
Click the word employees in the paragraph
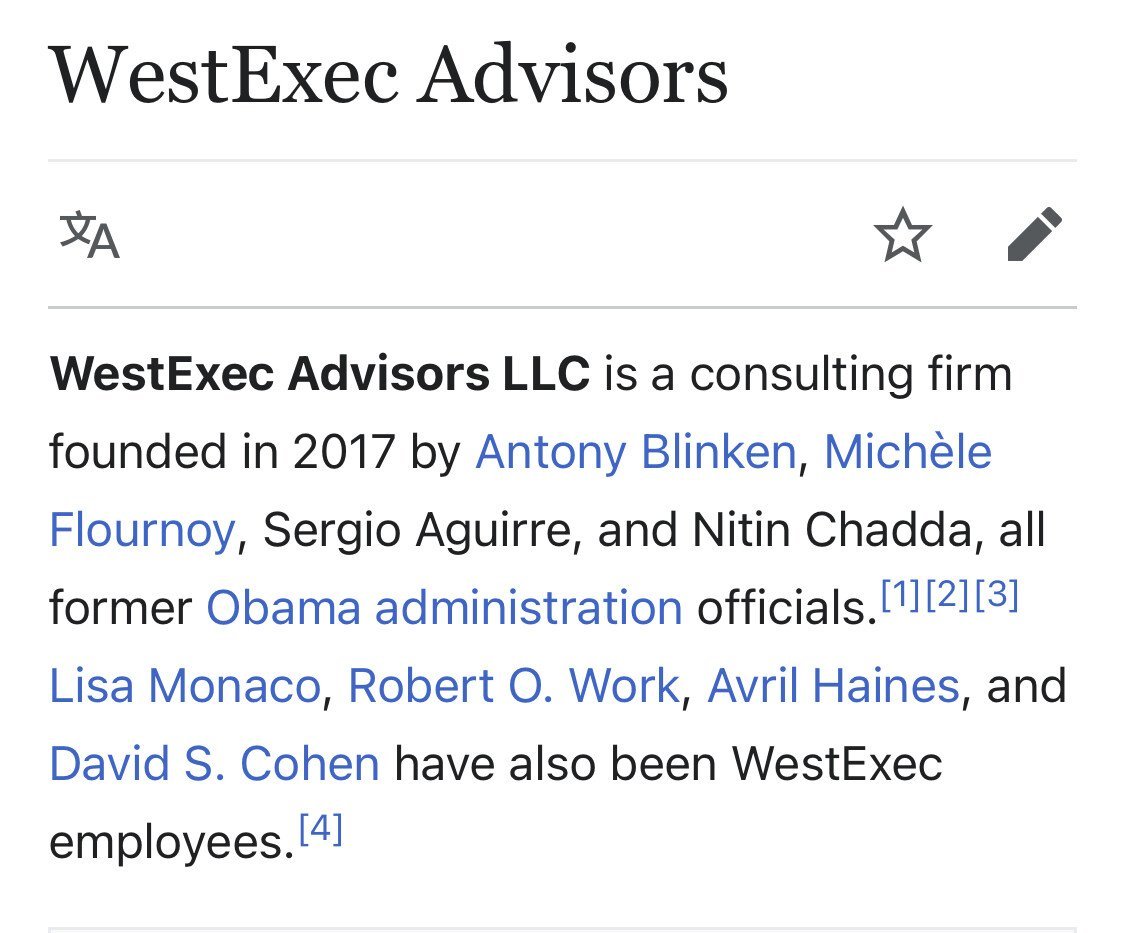click(170, 842)
